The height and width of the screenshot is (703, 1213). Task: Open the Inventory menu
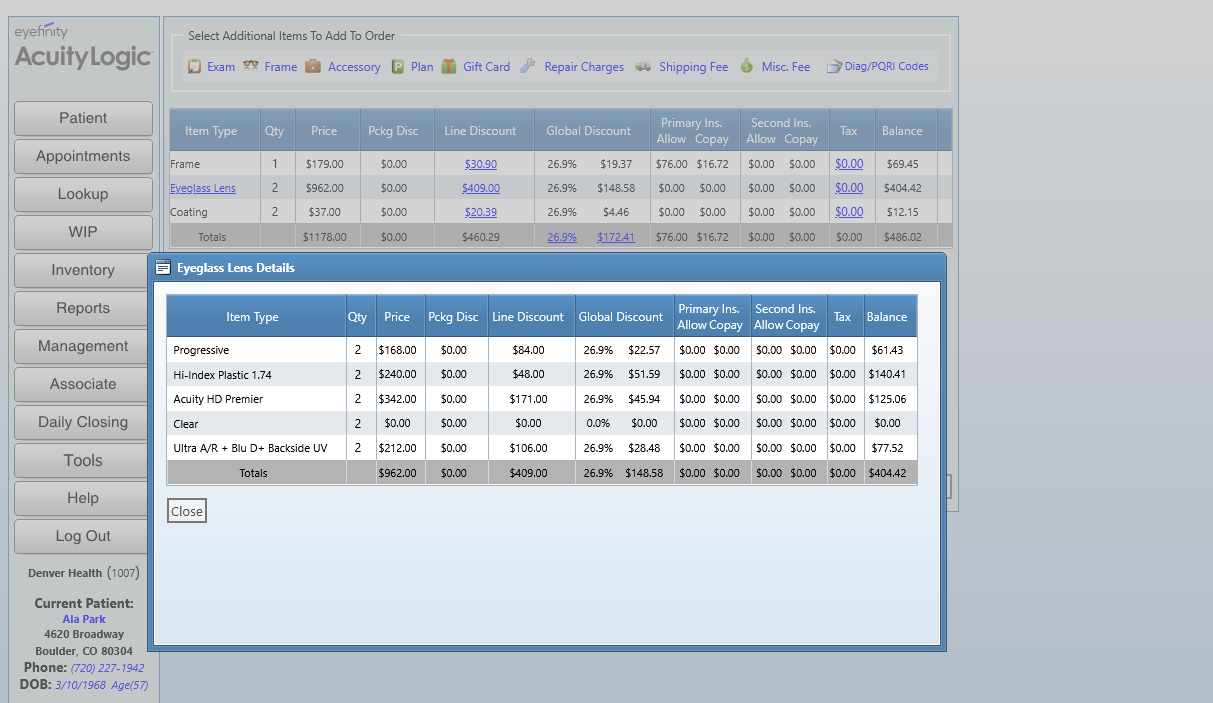(x=83, y=270)
